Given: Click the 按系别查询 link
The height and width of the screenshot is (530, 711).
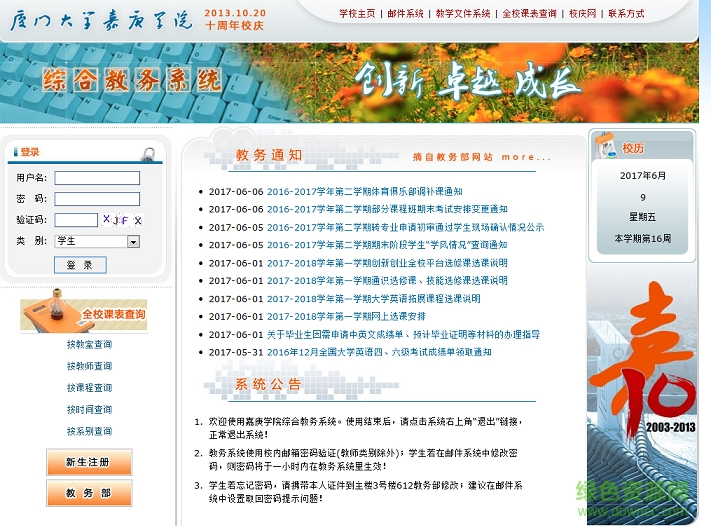Looking at the screenshot, I should 89,431.
